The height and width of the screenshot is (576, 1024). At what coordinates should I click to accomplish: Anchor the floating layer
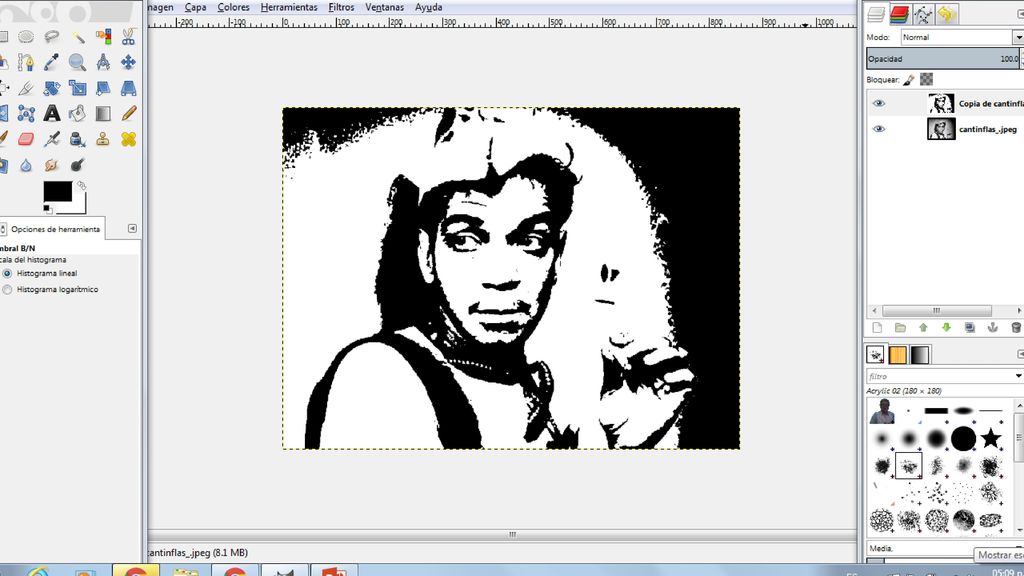click(993, 328)
